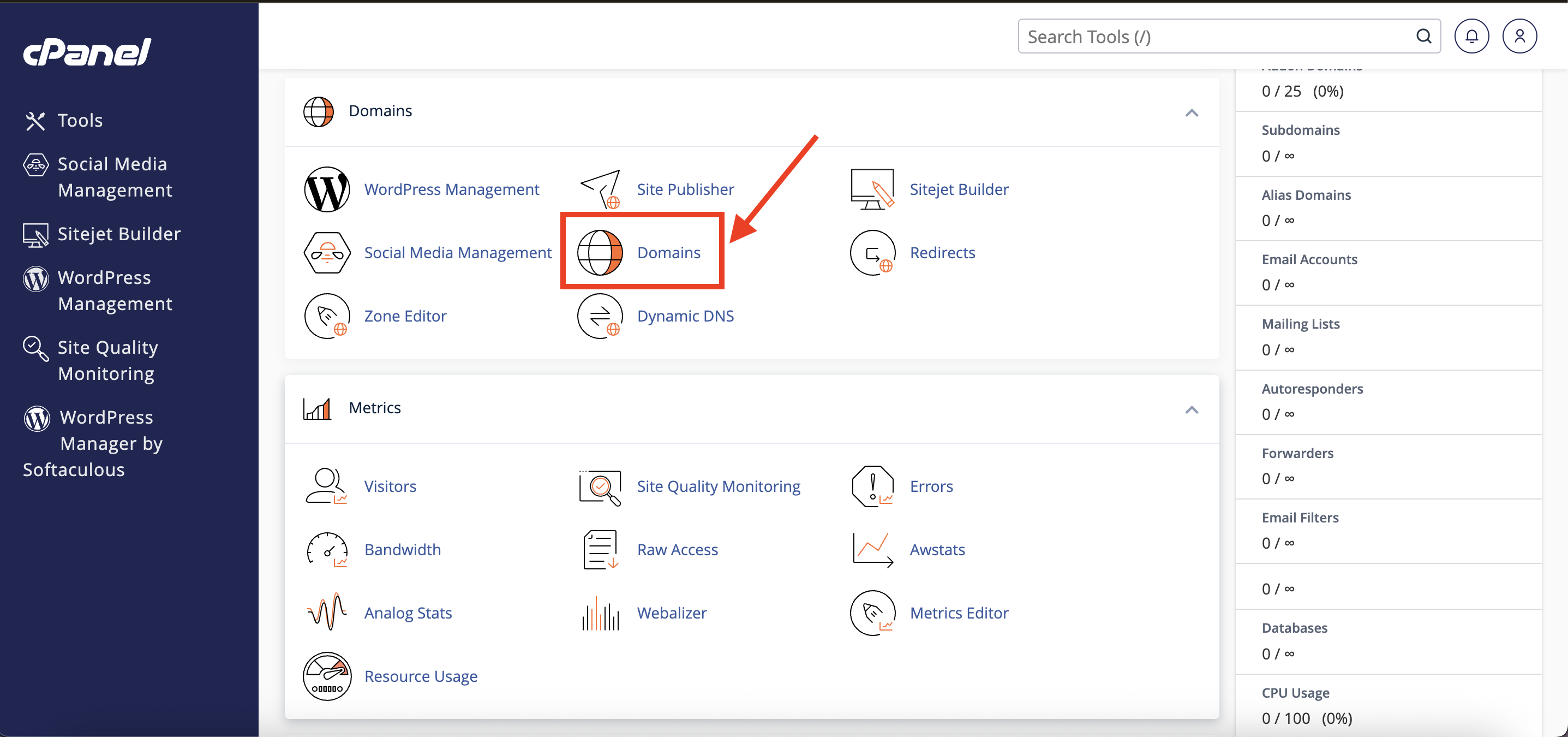
Task: Open the user account icon
Action: click(x=1519, y=37)
